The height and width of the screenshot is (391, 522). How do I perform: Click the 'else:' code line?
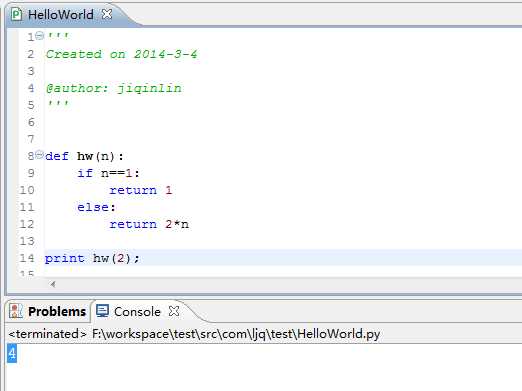[x=96, y=207]
